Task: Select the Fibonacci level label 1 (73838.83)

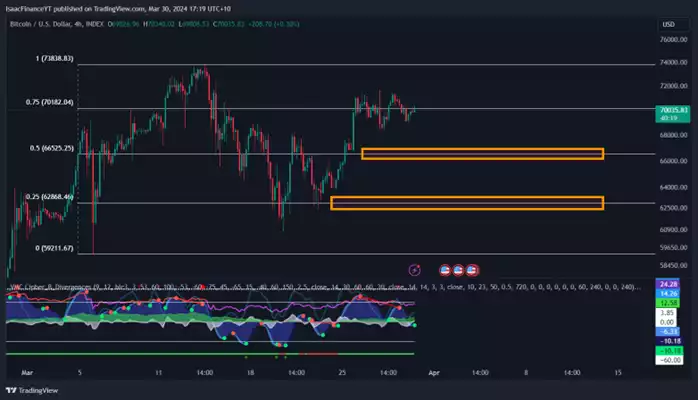Action: tap(54, 58)
